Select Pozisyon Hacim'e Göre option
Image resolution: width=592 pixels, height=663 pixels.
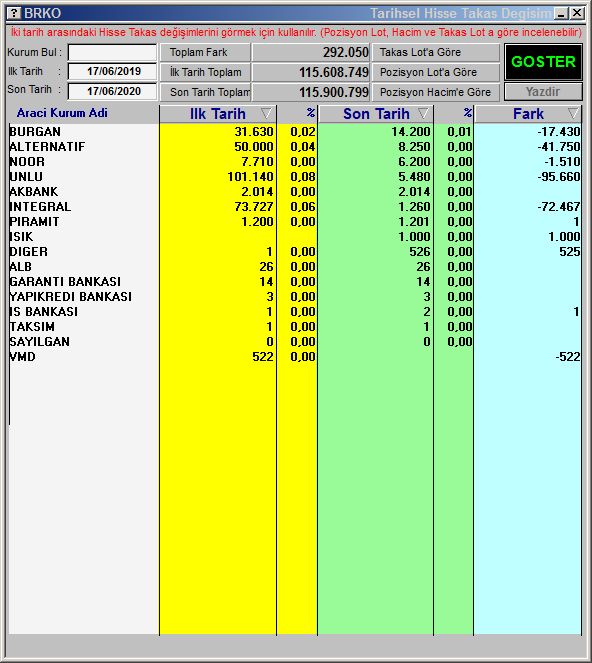(x=436, y=92)
